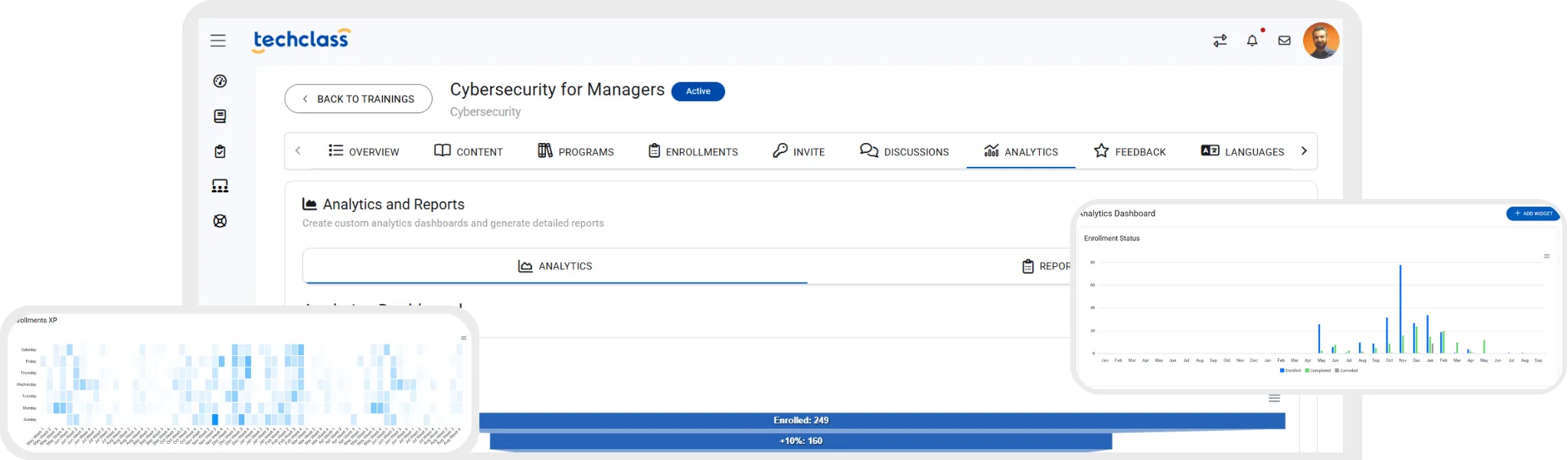The height and width of the screenshot is (460, 1568).
Task: Click the Wednesday row label in heatmap
Action: pos(27,385)
